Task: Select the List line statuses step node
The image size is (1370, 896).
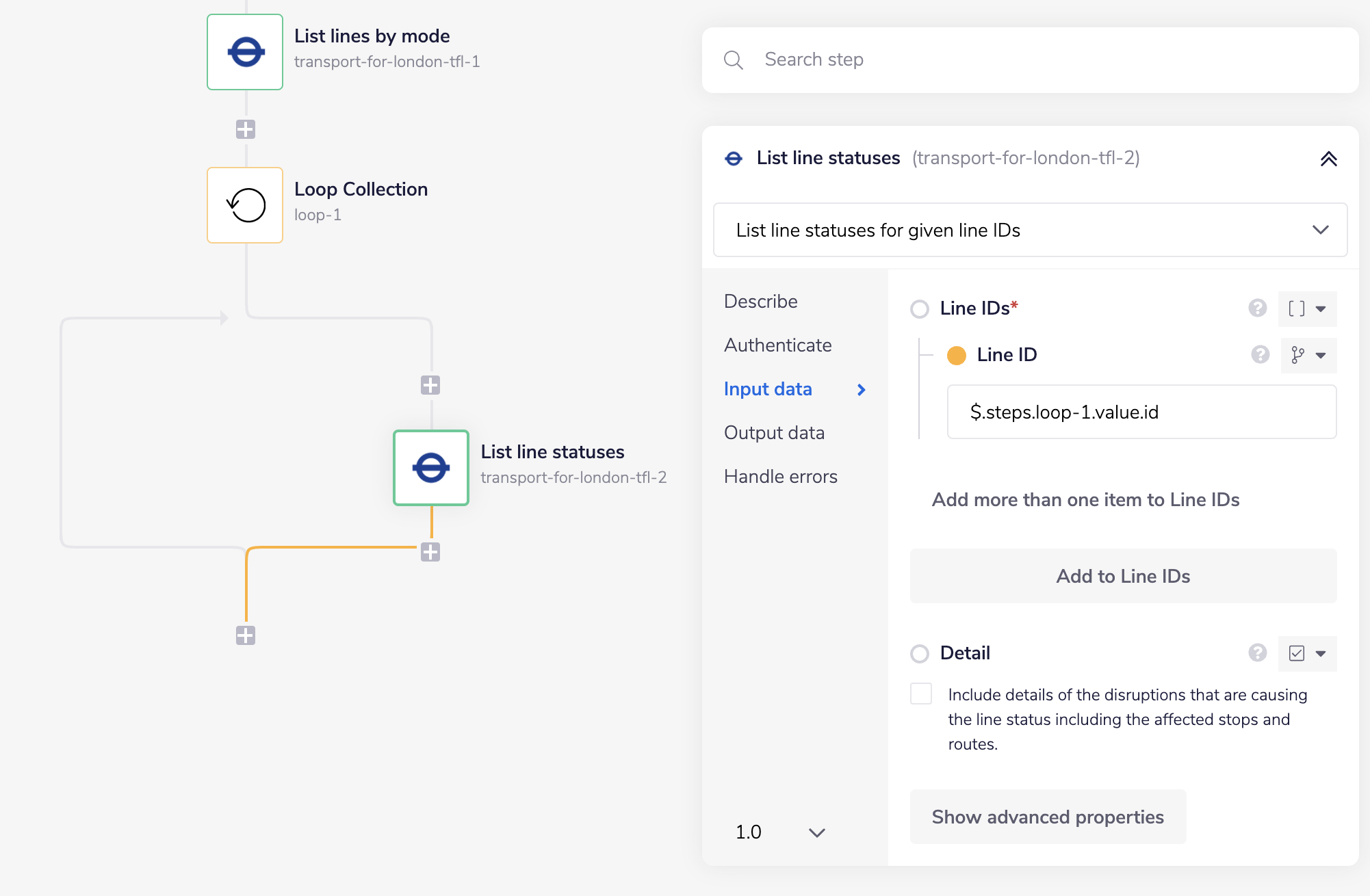Action: click(x=431, y=468)
